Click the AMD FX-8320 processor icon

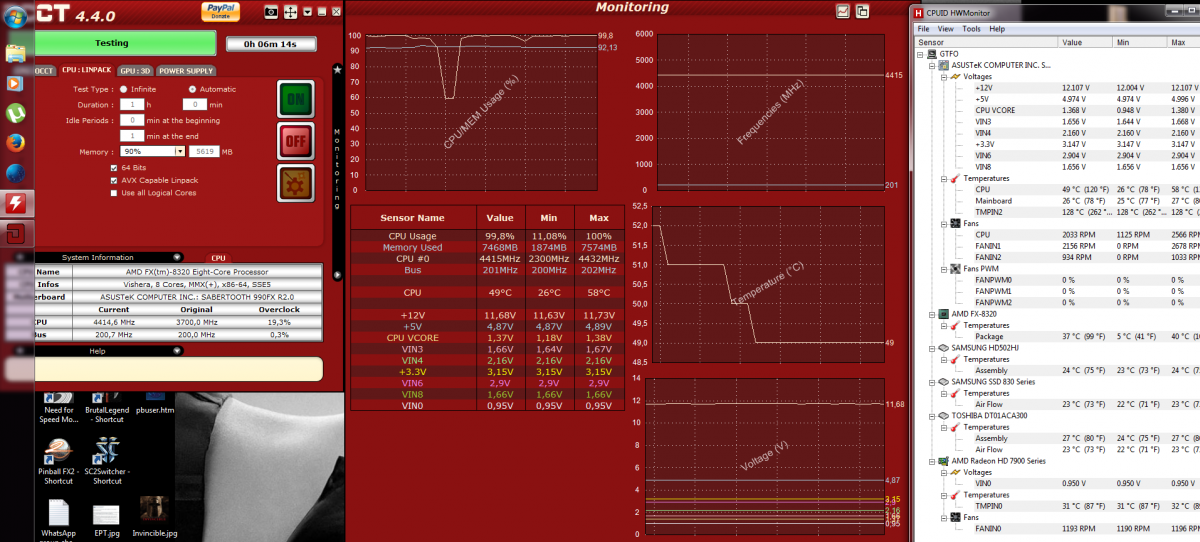tap(943, 314)
